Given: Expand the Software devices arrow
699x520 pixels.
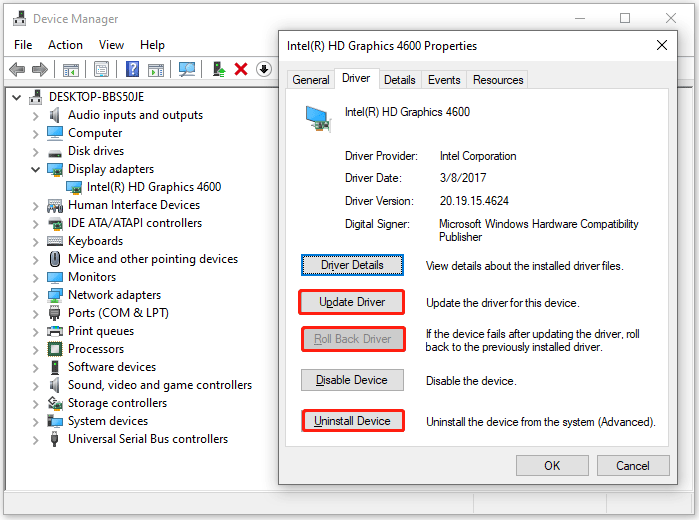Looking at the screenshot, I should 36,367.
